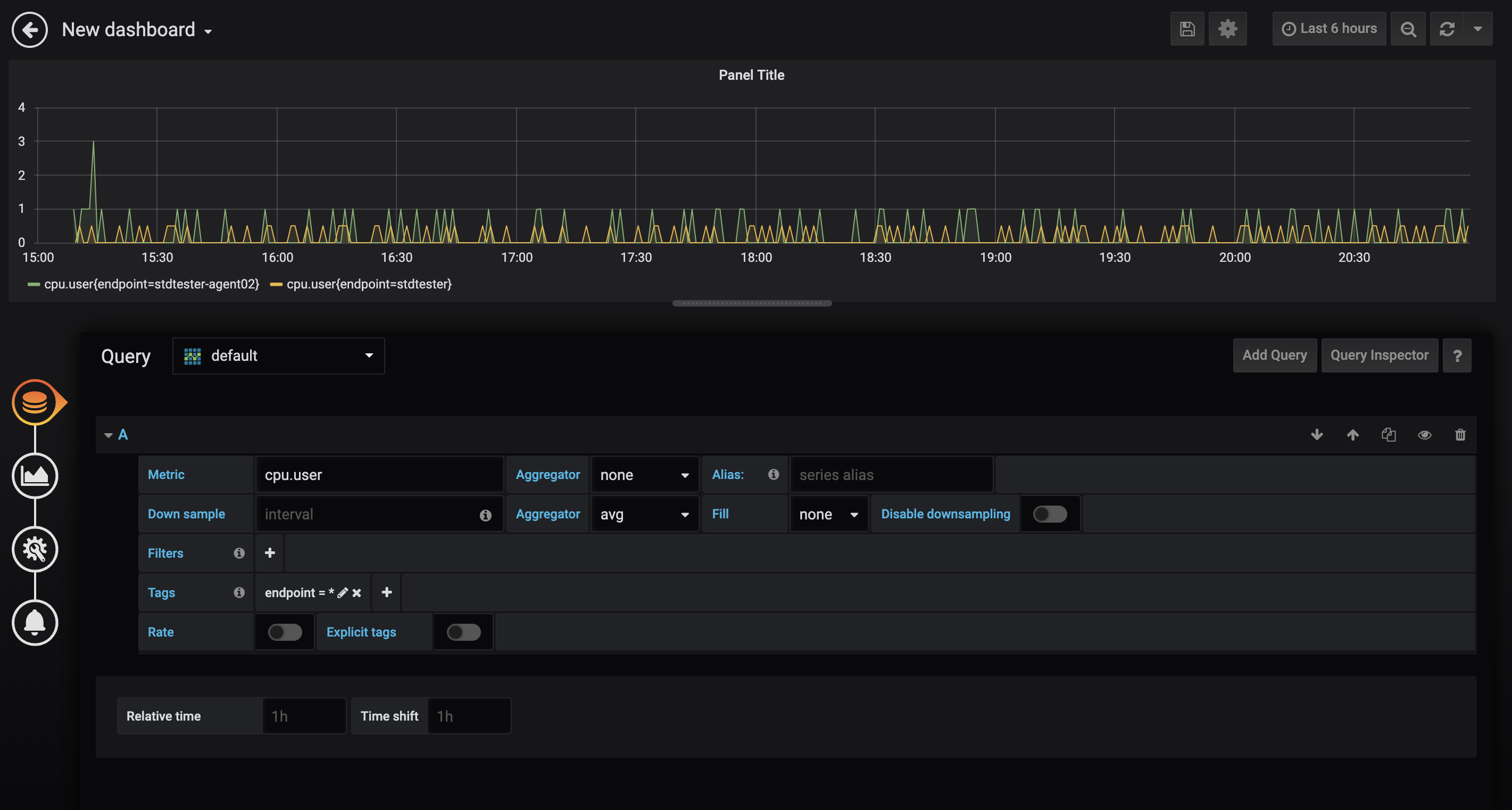The height and width of the screenshot is (810, 1512).
Task: Click the green stdtester-agent02 legend color
Action: [34, 285]
